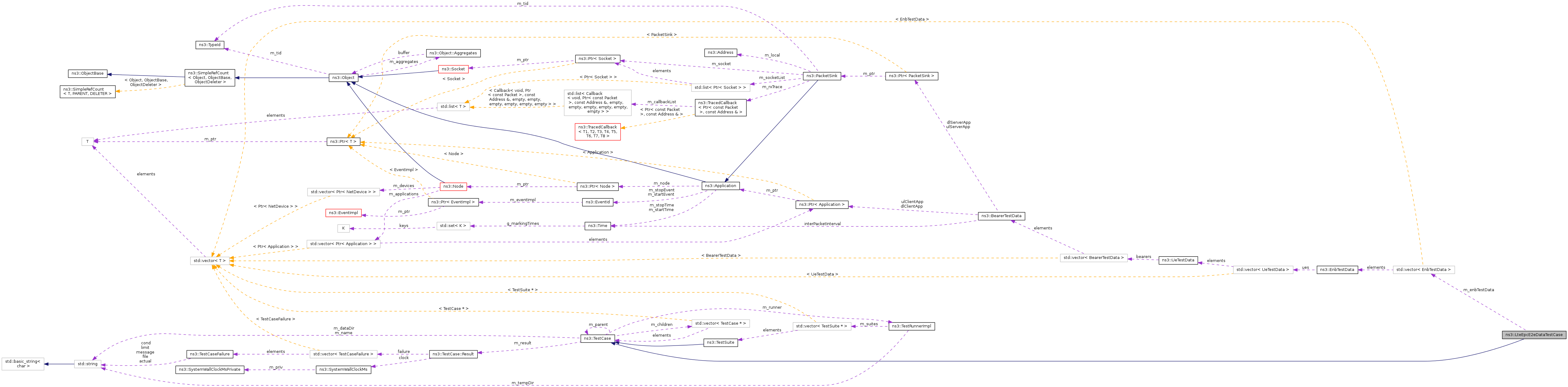Image resolution: width=1568 pixels, height=387 pixels.
Task: Click std::vector< BearerTestData > node
Action: tap(1094, 258)
